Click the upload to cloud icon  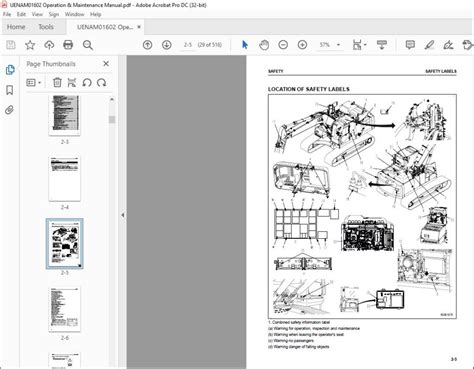pyautogui.click(x=49, y=45)
